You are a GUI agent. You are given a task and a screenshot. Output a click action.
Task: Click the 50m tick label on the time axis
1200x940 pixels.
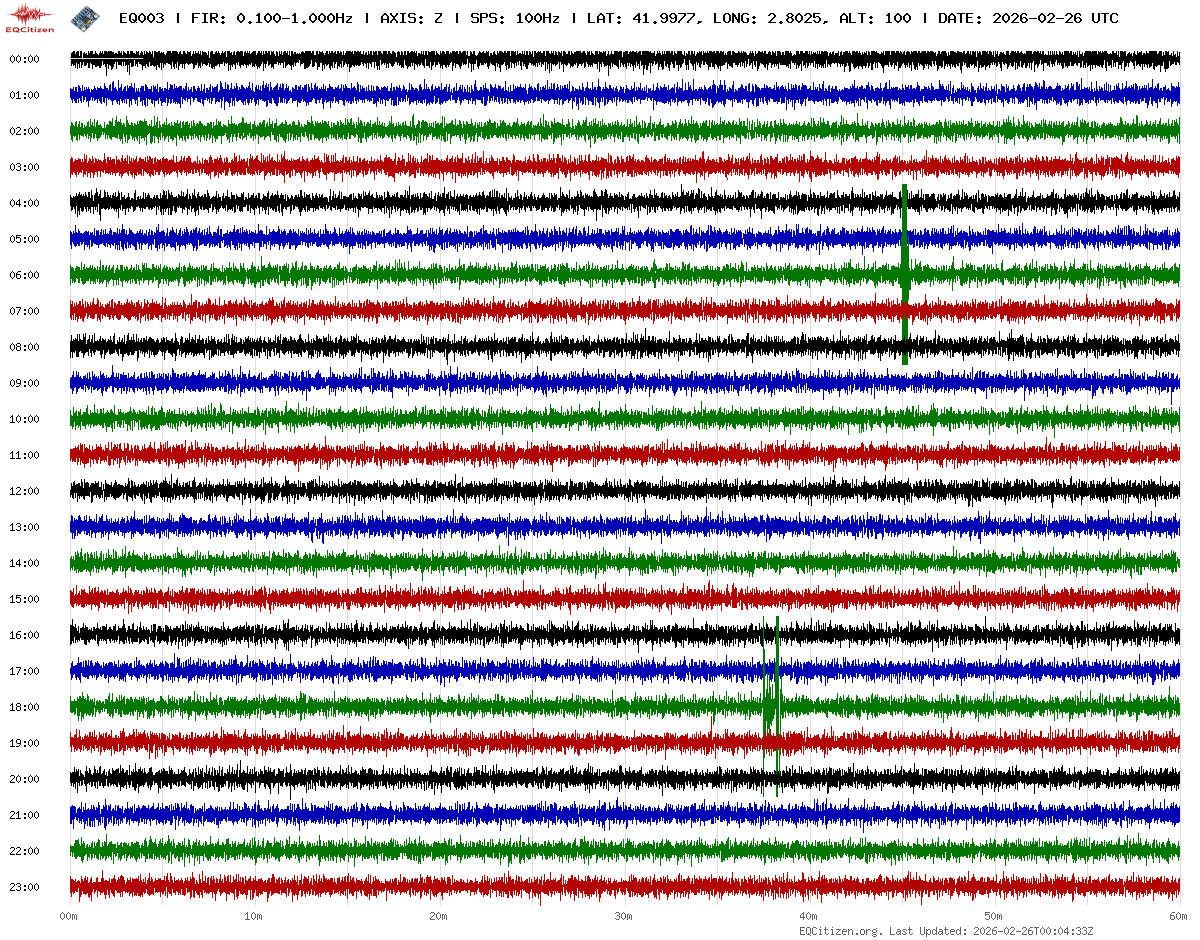coord(994,916)
